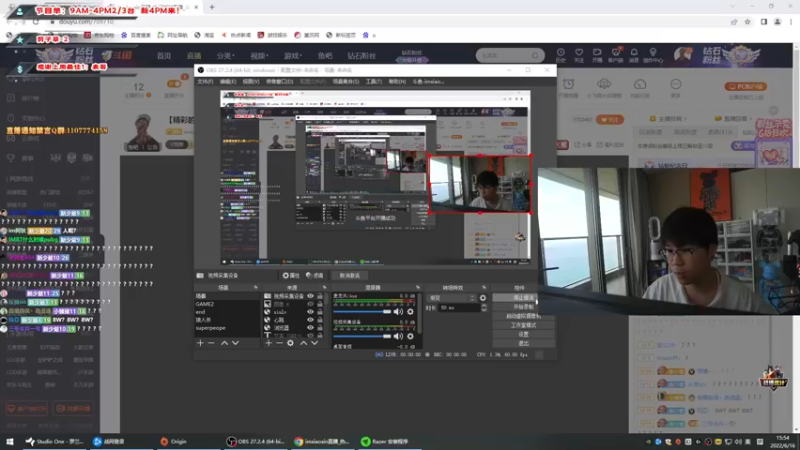
Task: Adjust transition duration stepper at 50 ms
Action: click(x=484, y=308)
